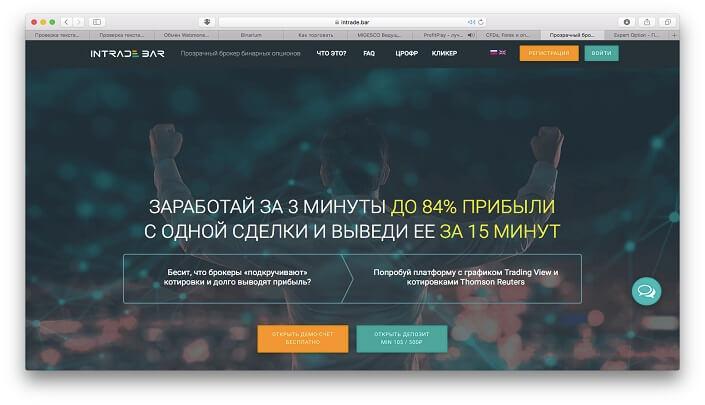
Task: Click ОТКРЫТЬ ДЕПОЗИТ button
Action: [402, 338]
